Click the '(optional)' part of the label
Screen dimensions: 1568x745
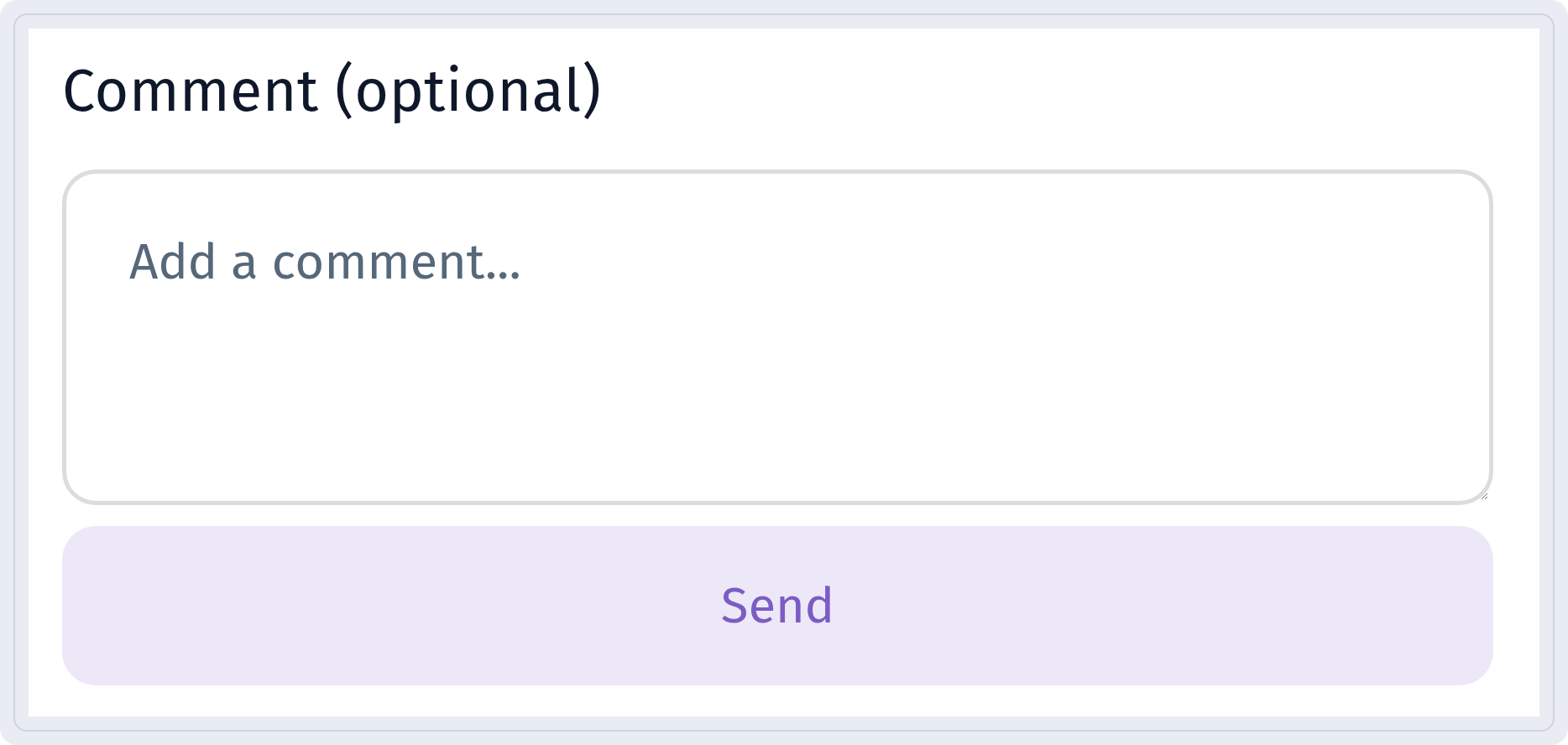(x=468, y=91)
